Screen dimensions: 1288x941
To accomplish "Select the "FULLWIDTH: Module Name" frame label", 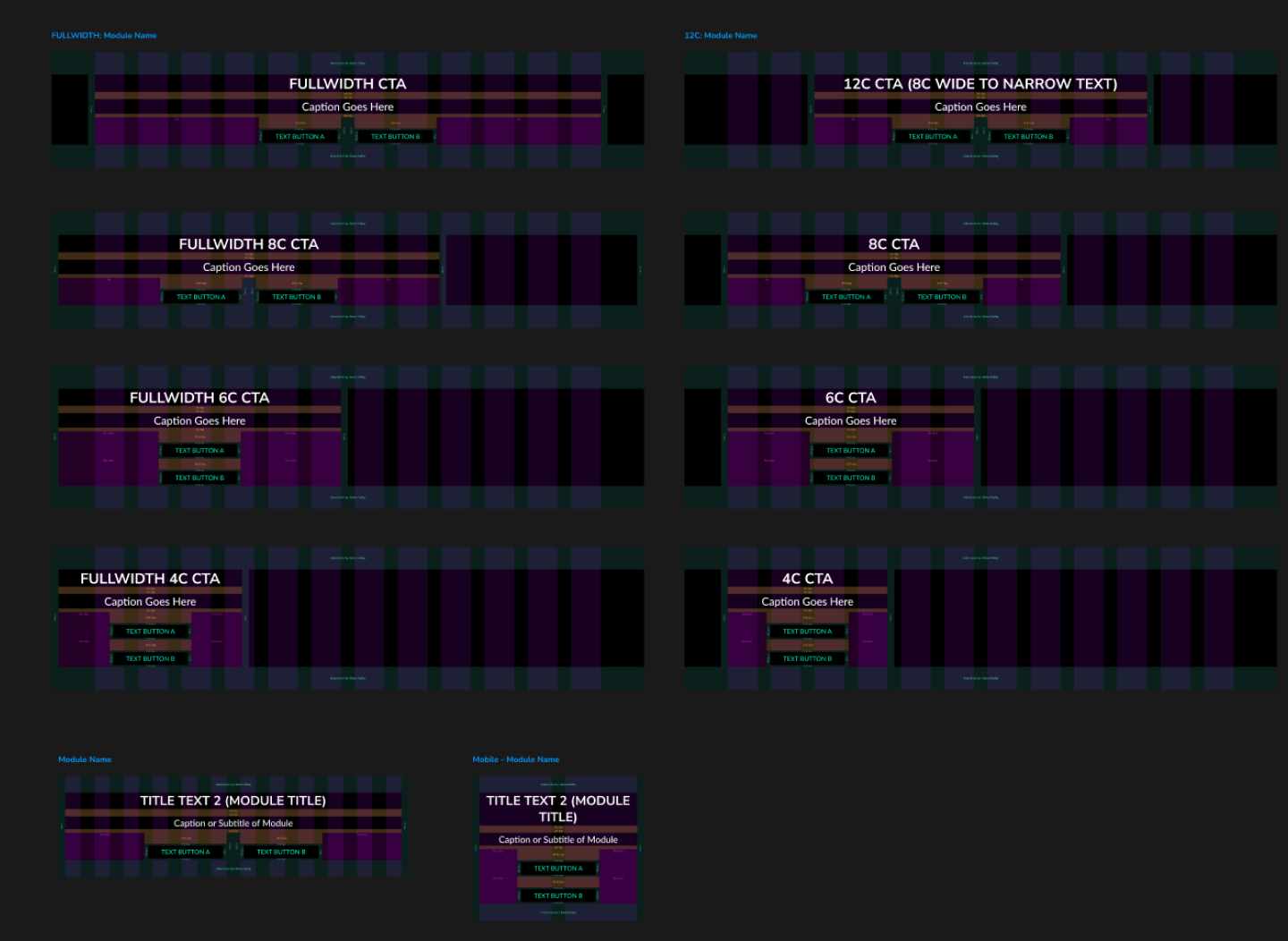I will [104, 36].
